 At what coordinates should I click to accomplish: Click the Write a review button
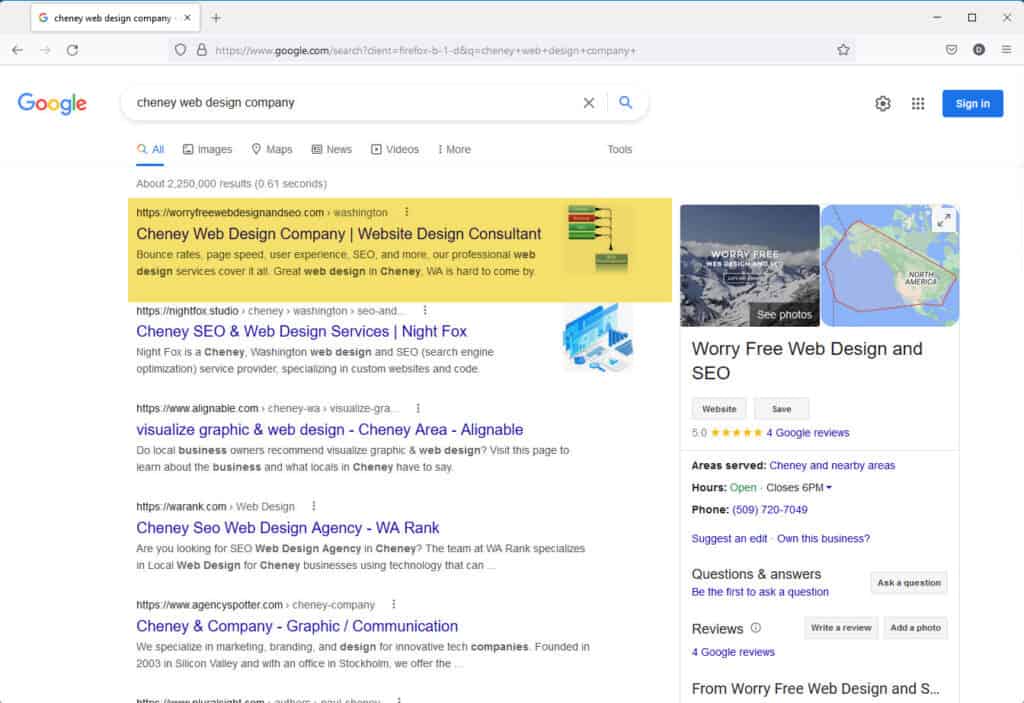point(840,628)
